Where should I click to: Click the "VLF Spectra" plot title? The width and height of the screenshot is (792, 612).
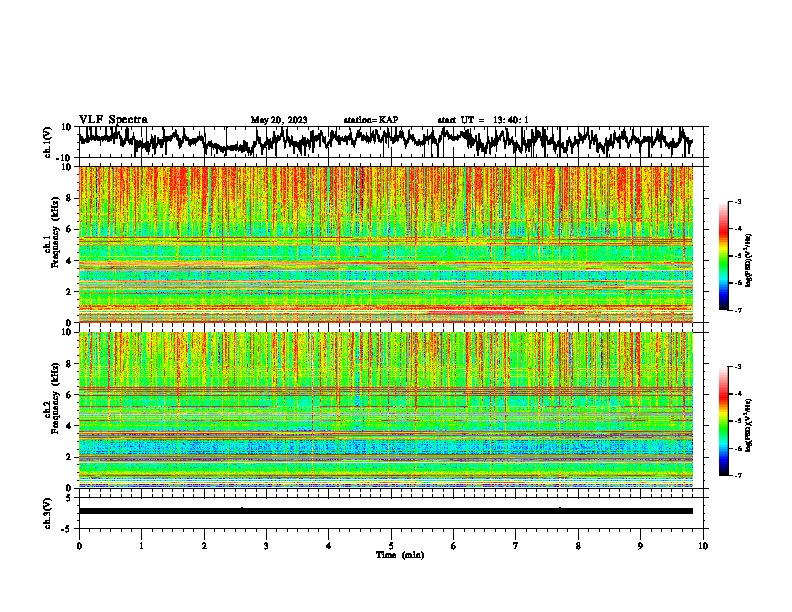(113, 120)
